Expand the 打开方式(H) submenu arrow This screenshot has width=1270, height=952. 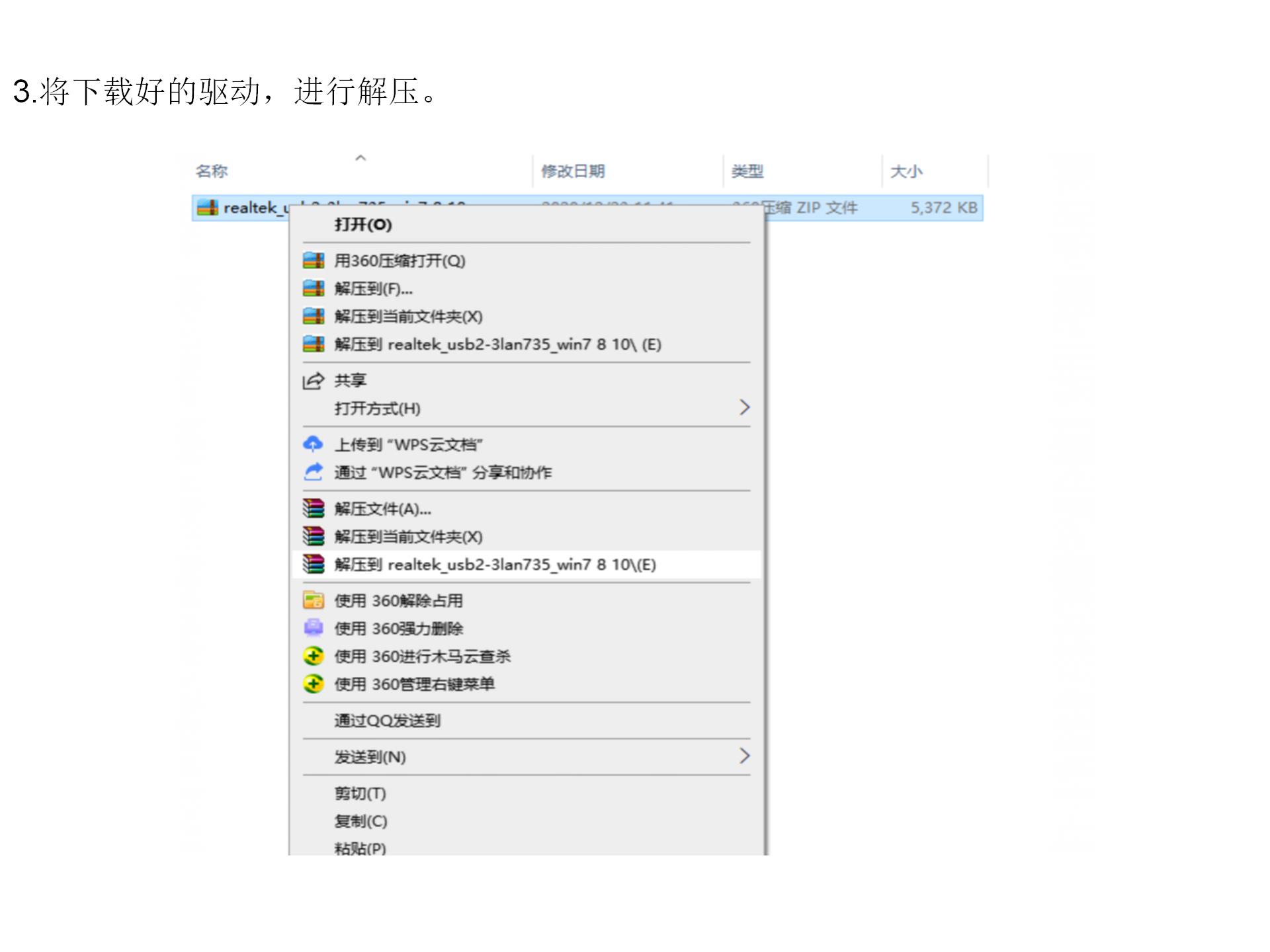[744, 407]
